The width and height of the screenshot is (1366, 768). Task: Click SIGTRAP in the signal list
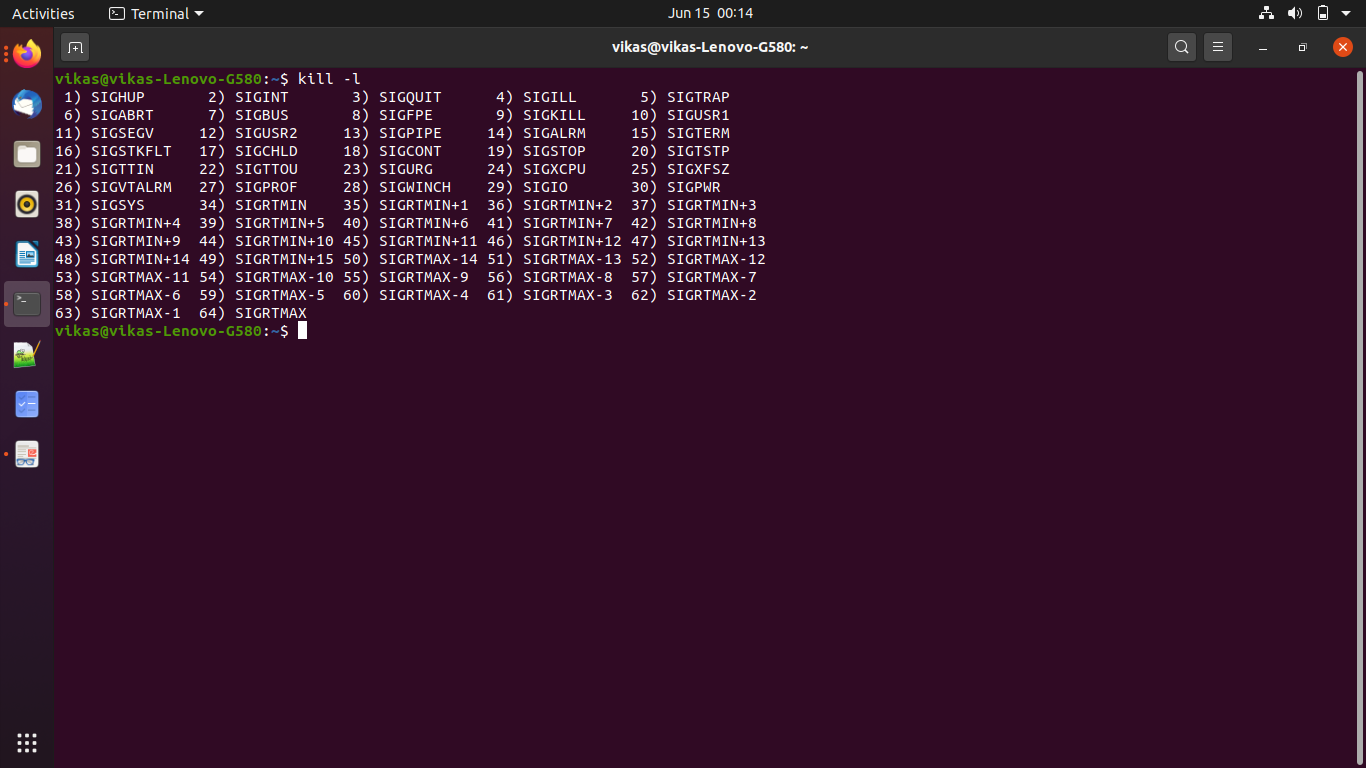pos(698,97)
